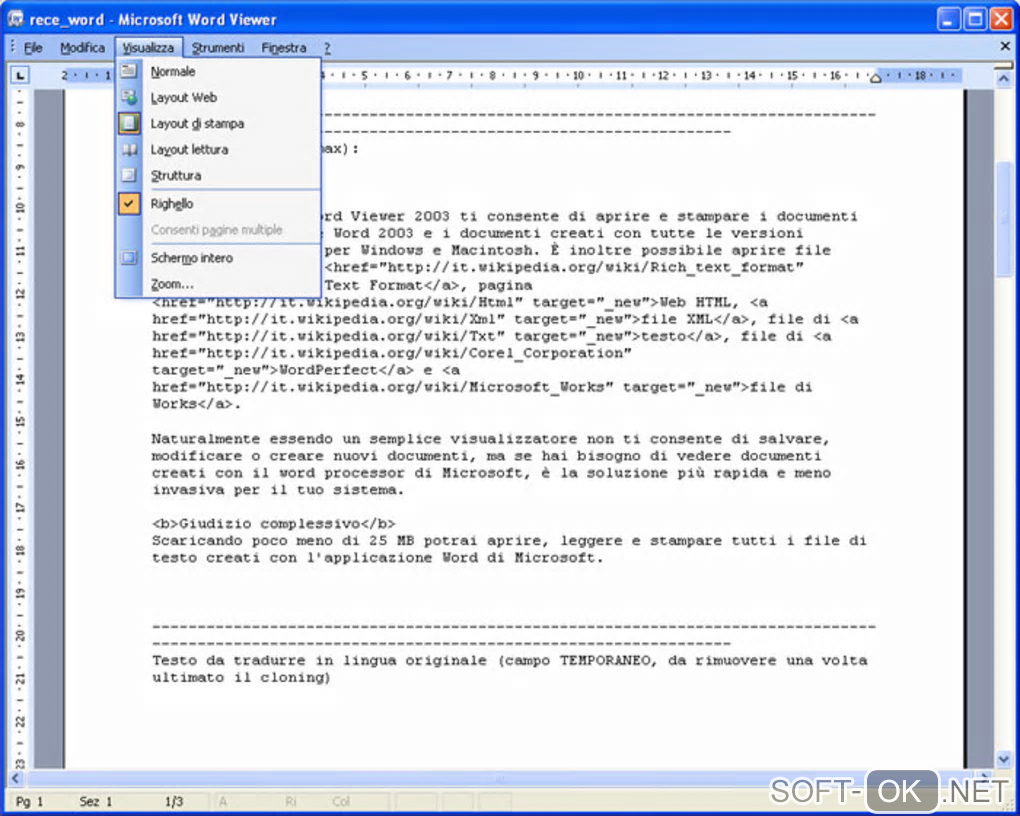Click the 'Pg 1' status bar entry
Viewport: 1020px width, 816px height.
click(x=29, y=801)
